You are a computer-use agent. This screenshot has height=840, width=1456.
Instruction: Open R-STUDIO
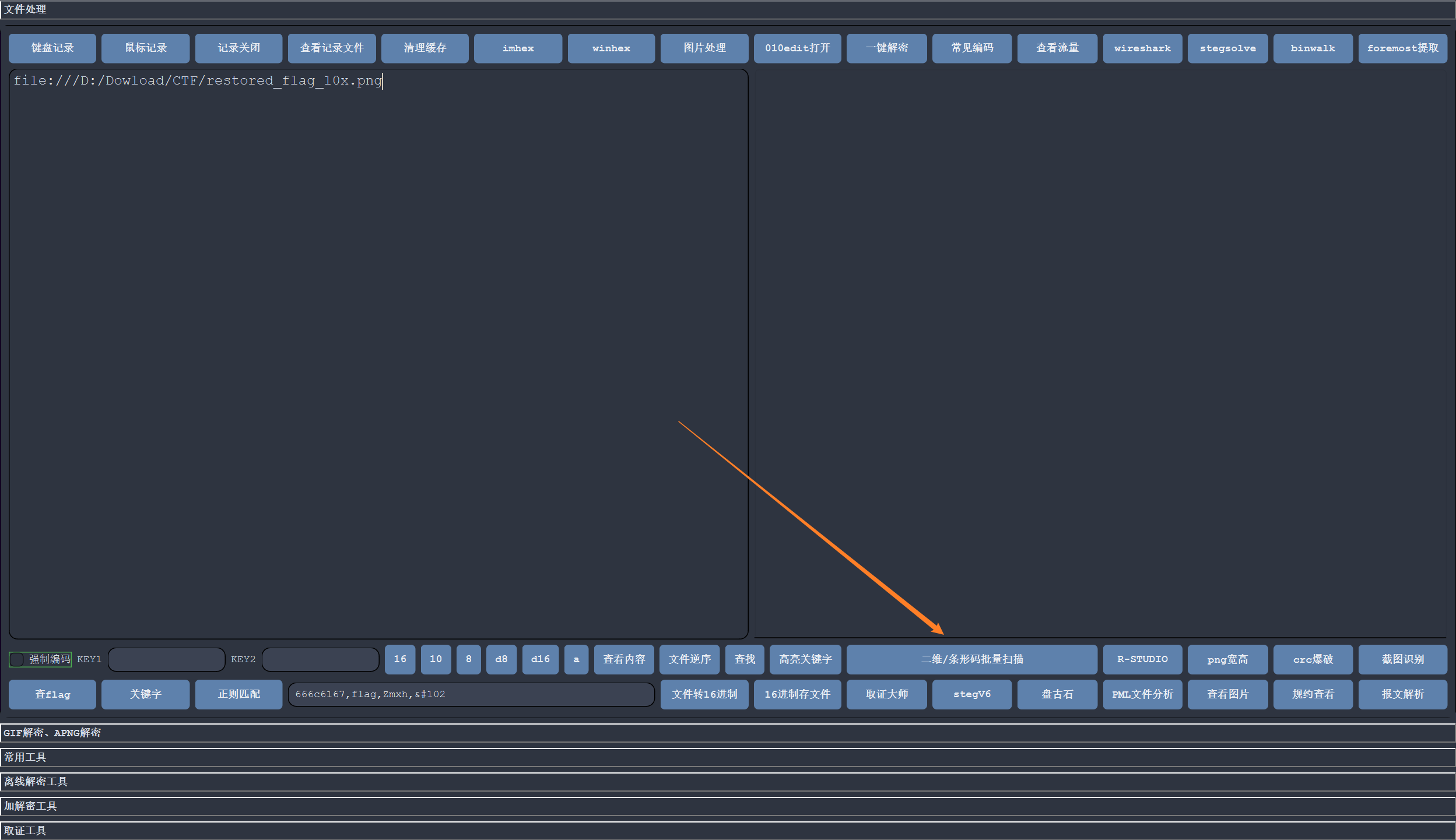[1143, 659]
